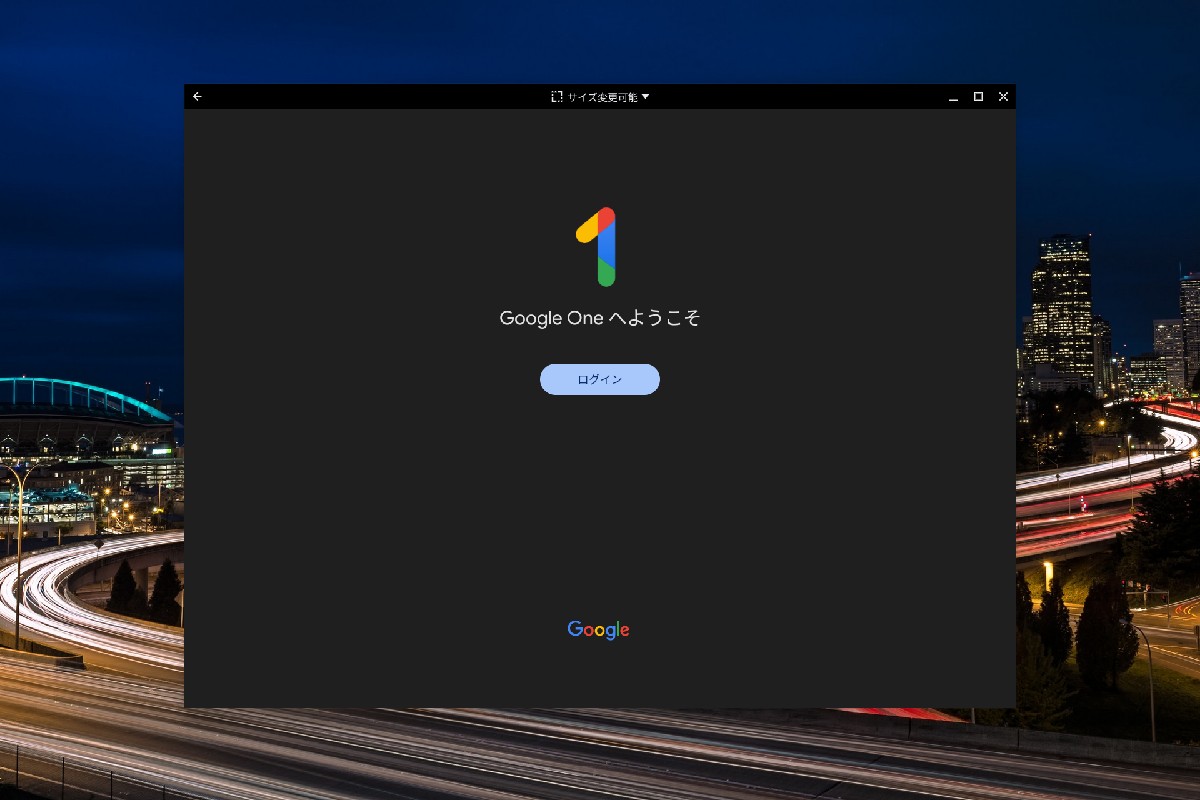Close the Google One window
Image resolution: width=1200 pixels, height=800 pixels.
coord(1003,97)
